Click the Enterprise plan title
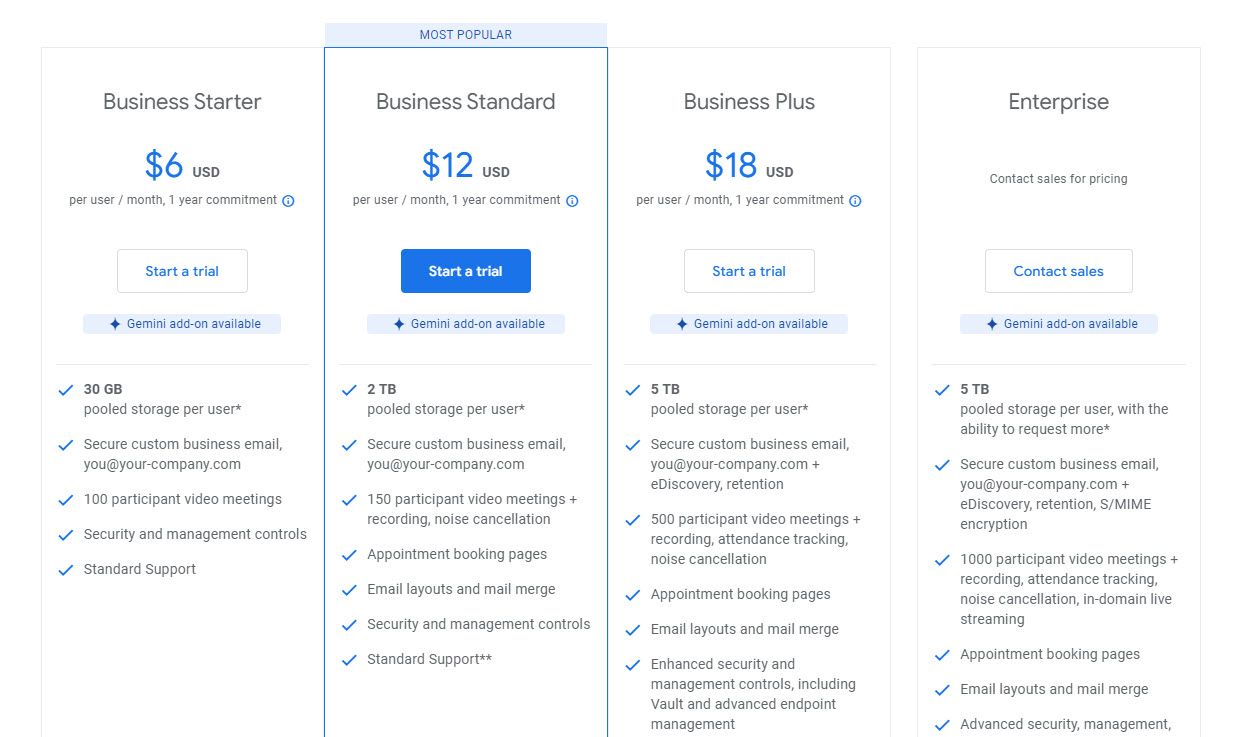Screen dimensions: 1247x737 (x=1057, y=101)
